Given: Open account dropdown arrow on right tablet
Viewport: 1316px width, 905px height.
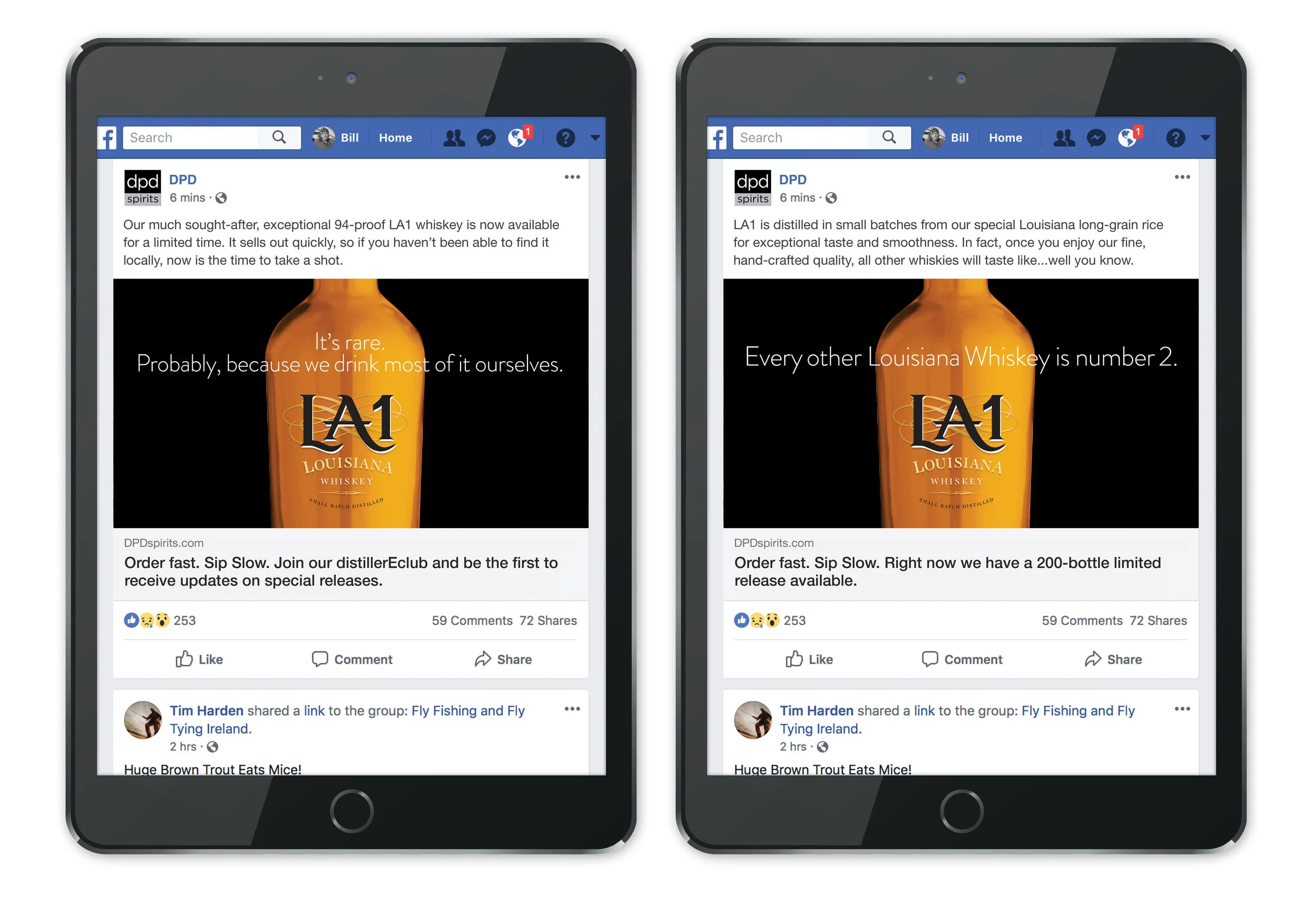Looking at the screenshot, I should [1205, 138].
